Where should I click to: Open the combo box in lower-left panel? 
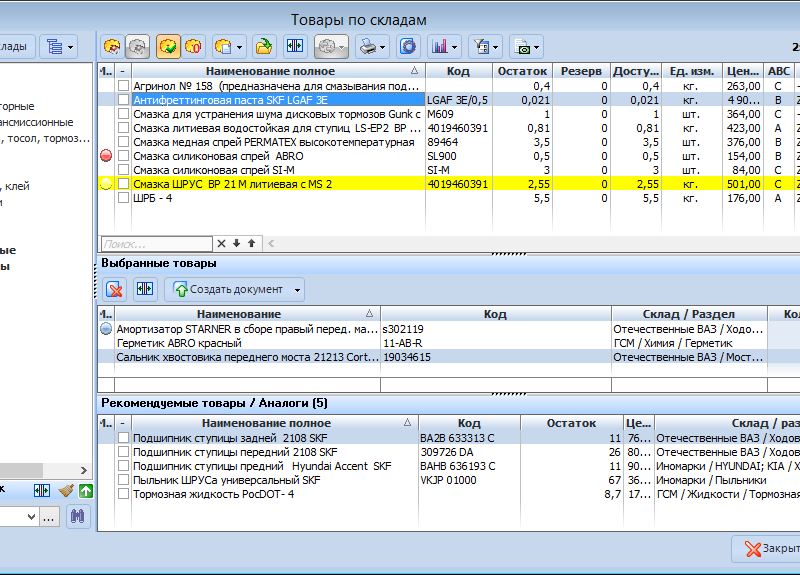(31, 517)
